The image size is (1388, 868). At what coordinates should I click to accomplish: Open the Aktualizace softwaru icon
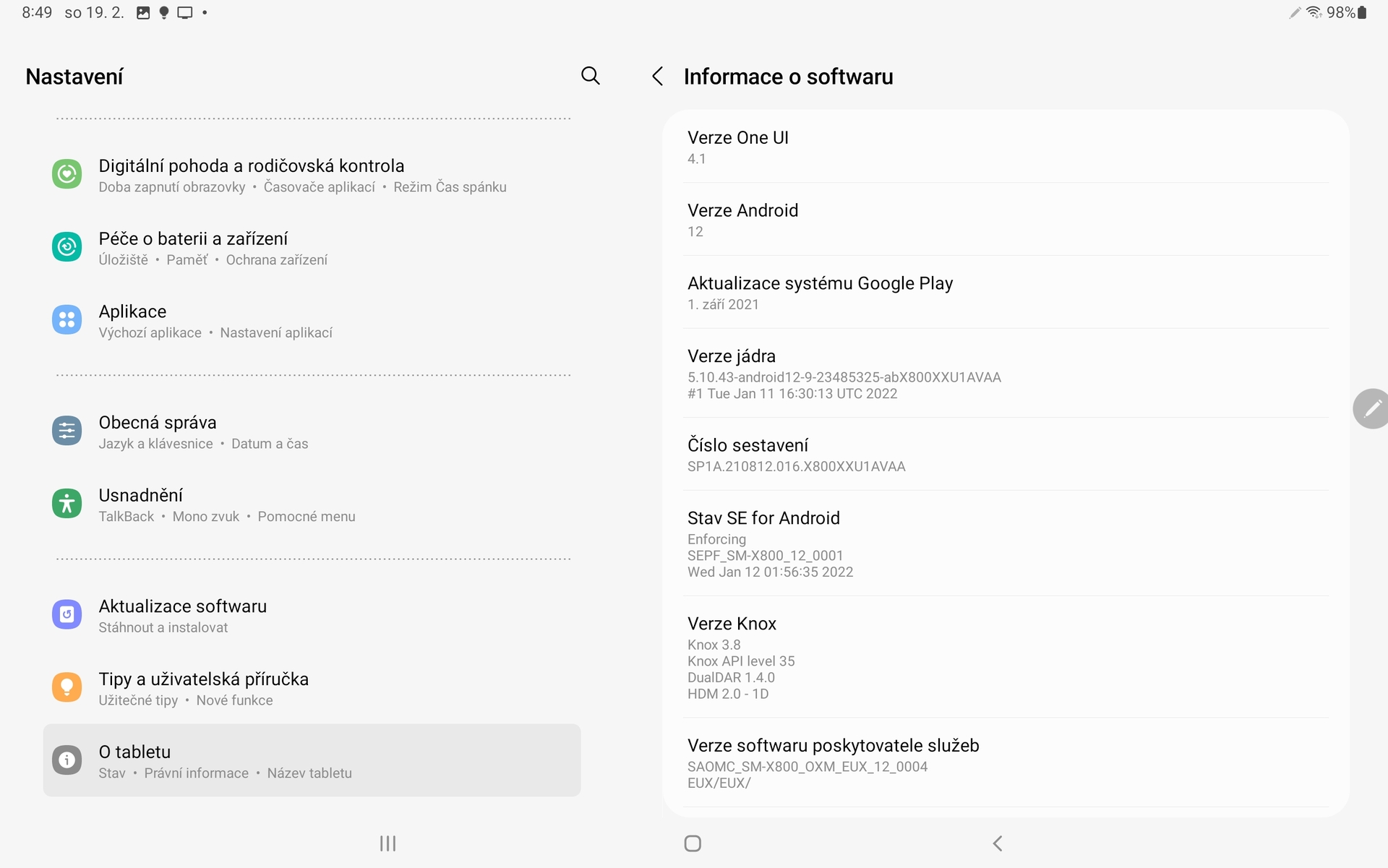coord(67,614)
